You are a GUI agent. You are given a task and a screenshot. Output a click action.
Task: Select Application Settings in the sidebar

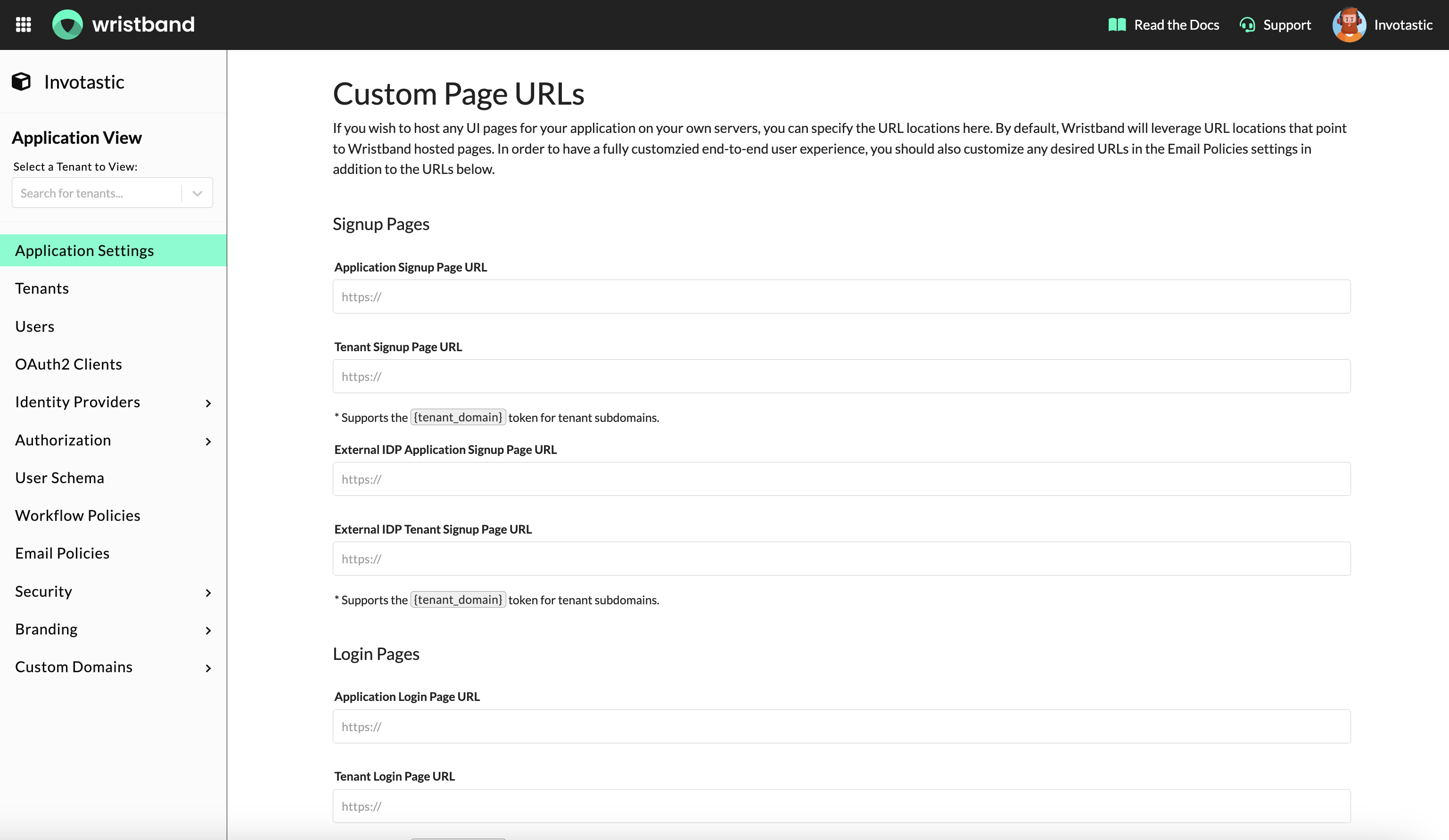[84, 251]
